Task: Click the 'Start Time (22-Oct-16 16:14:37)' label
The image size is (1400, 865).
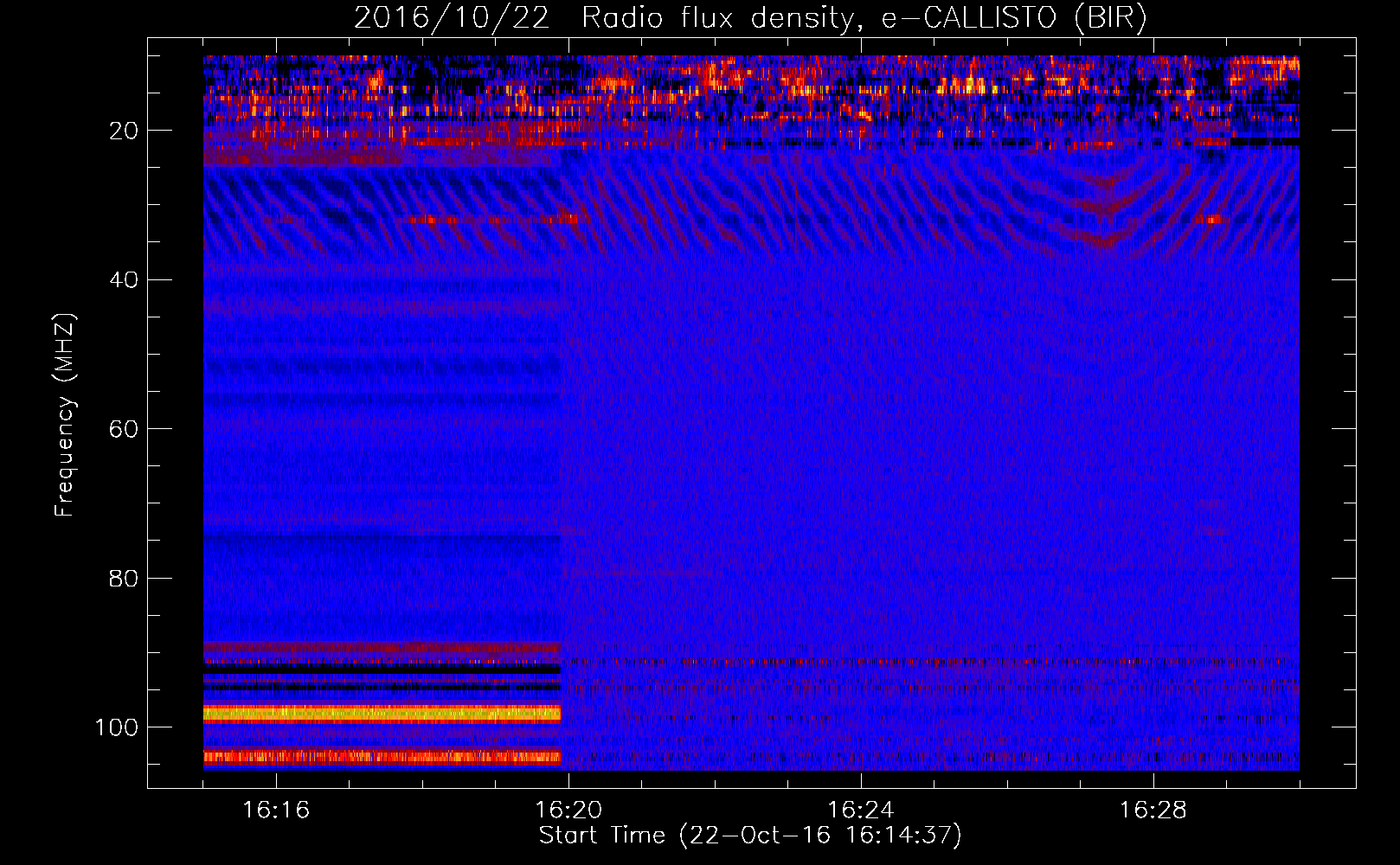Action: pos(750,836)
